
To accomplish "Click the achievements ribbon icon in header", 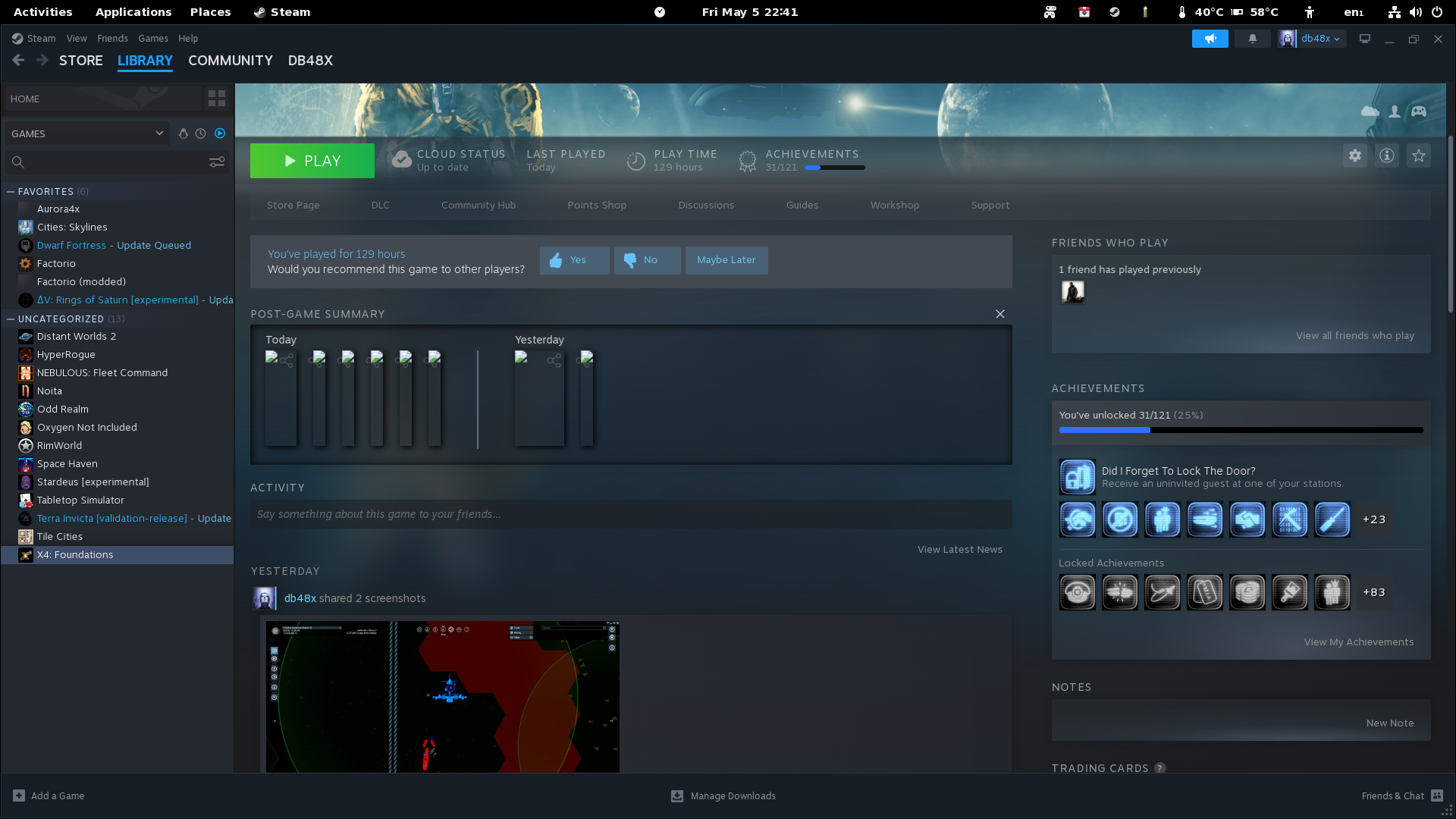I will point(748,160).
